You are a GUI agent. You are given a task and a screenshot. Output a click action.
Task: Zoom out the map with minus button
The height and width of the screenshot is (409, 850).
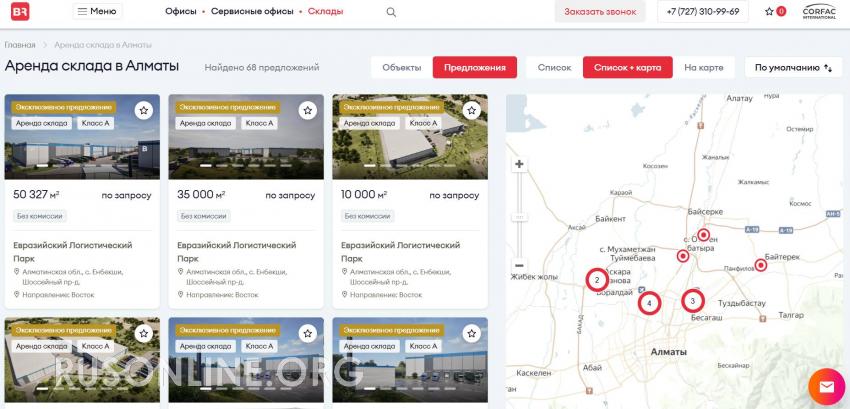point(519,265)
